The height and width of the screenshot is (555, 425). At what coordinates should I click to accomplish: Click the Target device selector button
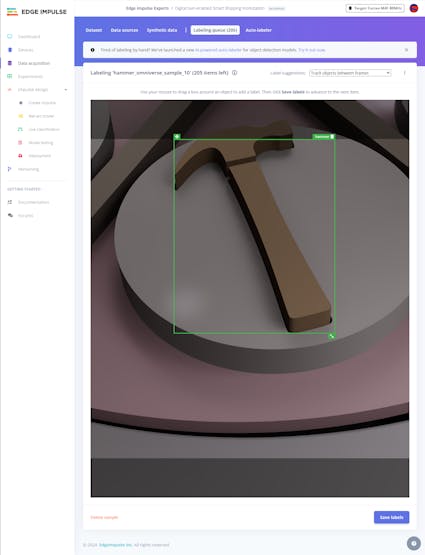point(375,8)
